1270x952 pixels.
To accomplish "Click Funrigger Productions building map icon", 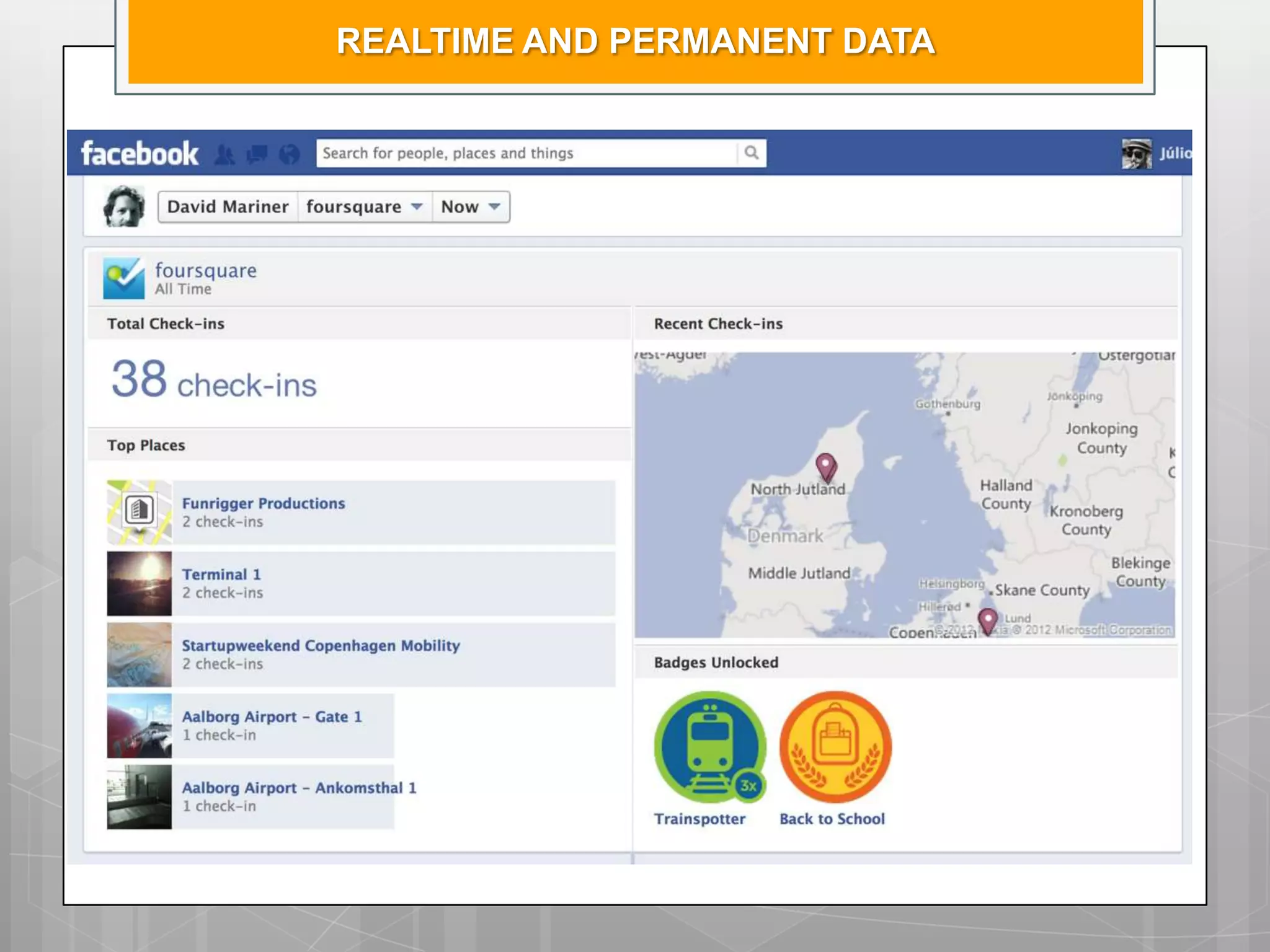I will (x=139, y=512).
